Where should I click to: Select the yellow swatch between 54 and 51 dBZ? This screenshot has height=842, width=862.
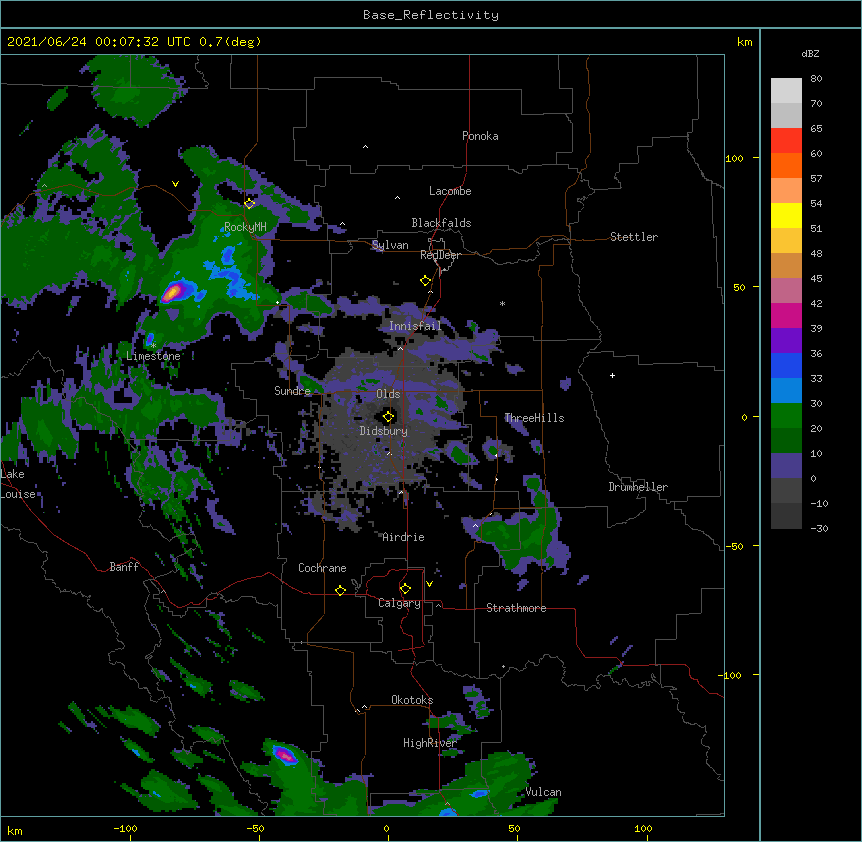coord(786,215)
